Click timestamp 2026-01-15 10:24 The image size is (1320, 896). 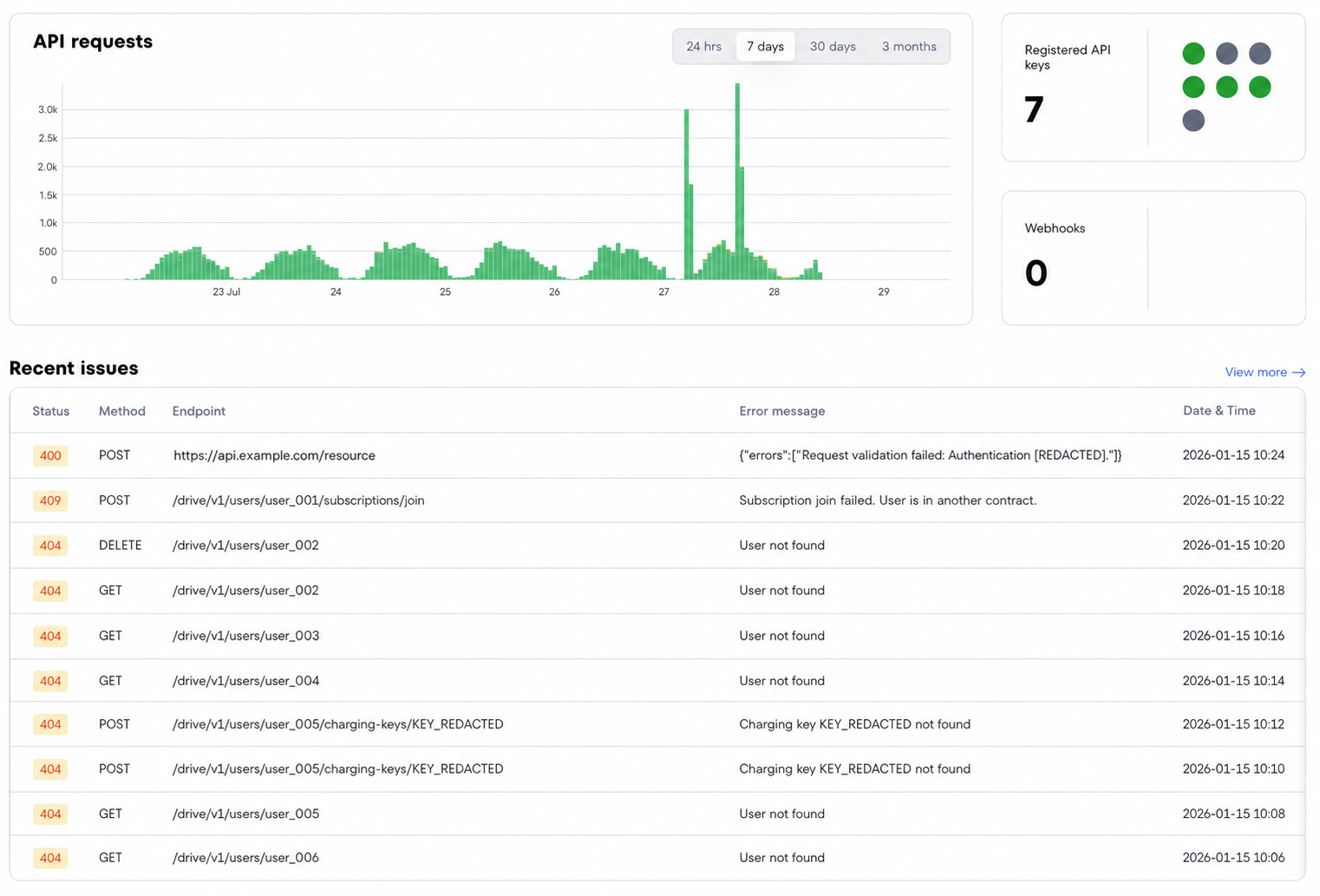tap(1233, 455)
